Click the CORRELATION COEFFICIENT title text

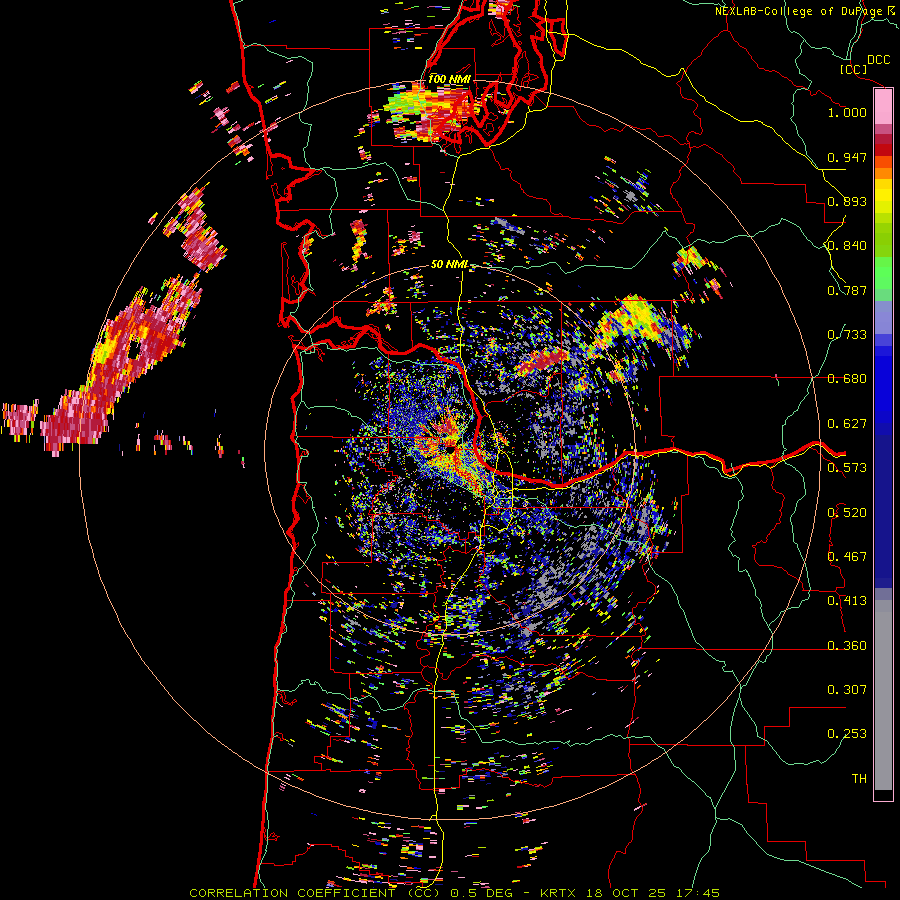(x=292, y=893)
